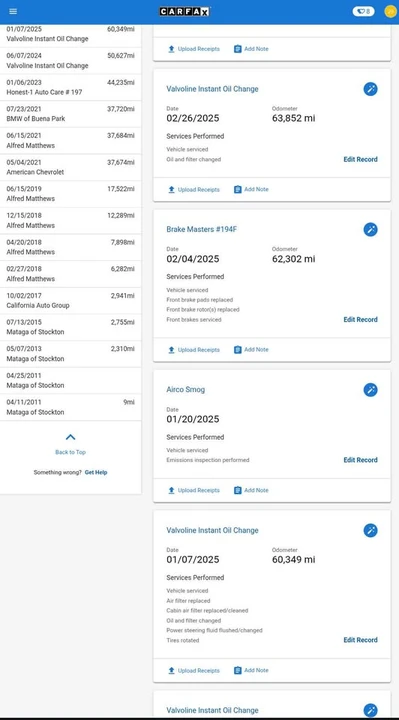
Task: Click the upload icon on the Brake Masters card
Action: pyautogui.click(x=171, y=350)
